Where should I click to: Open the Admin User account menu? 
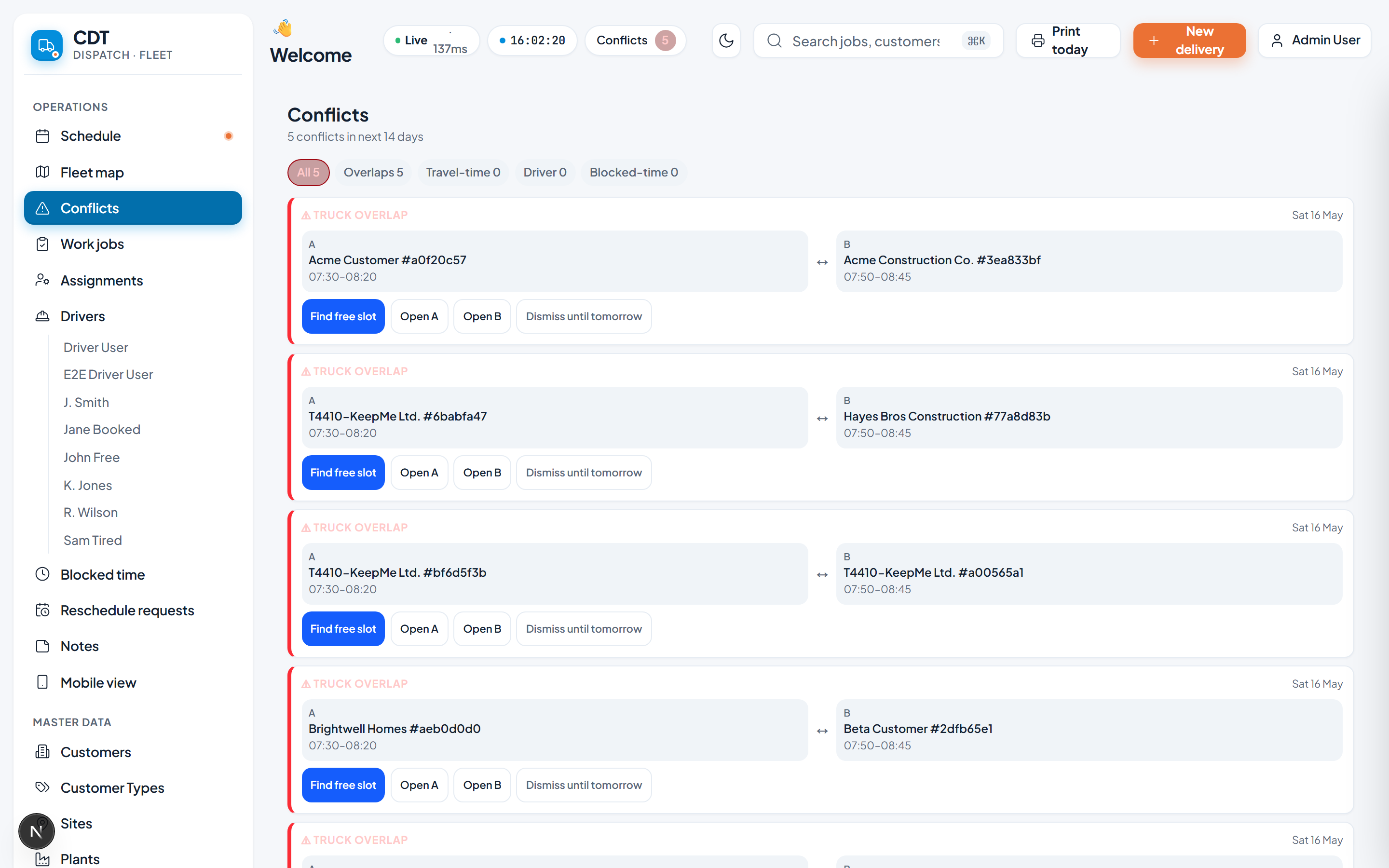(x=1314, y=40)
